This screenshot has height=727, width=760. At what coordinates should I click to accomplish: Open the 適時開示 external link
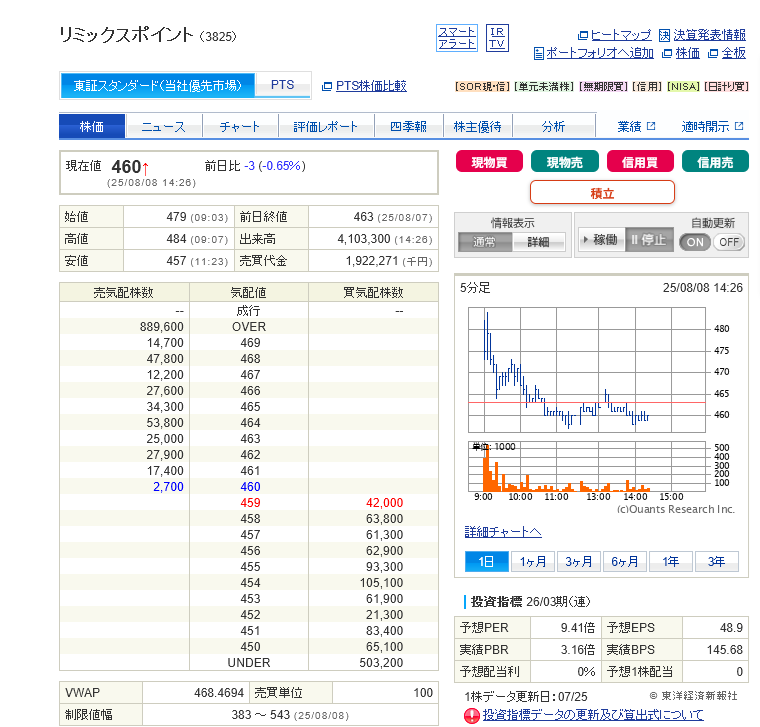click(712, 126)
